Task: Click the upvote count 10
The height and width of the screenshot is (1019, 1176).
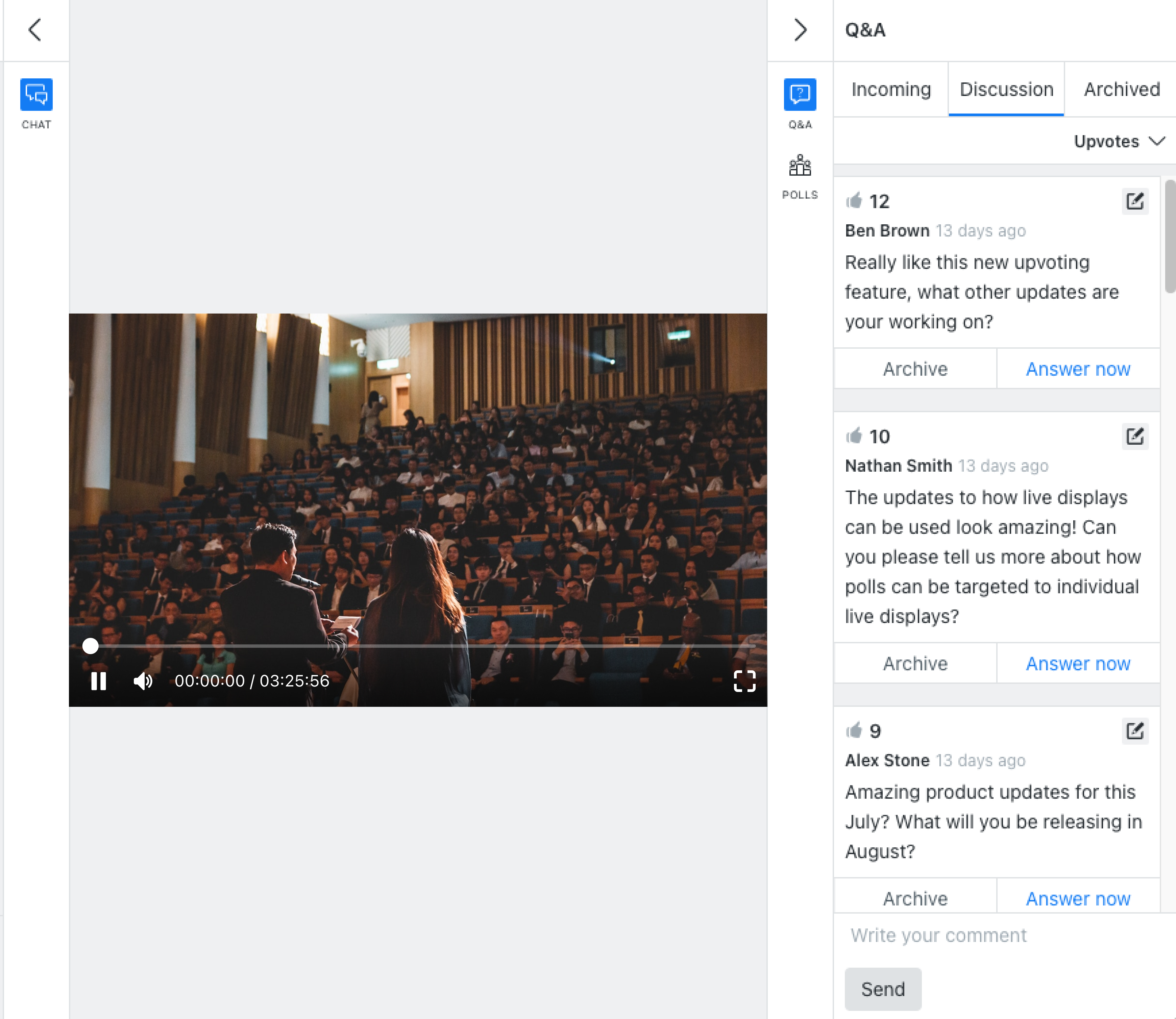Action: [x=880, y=436]
